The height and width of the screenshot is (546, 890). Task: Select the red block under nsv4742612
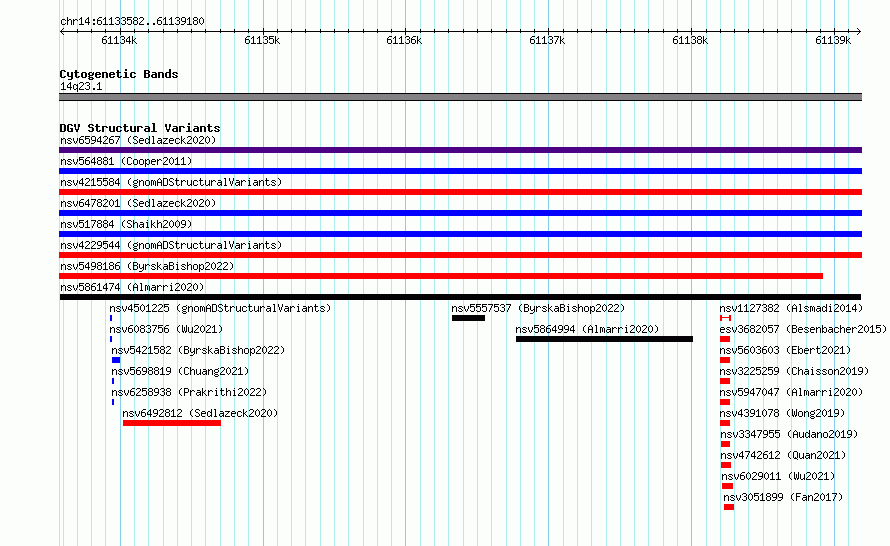[x=726, y=465]
